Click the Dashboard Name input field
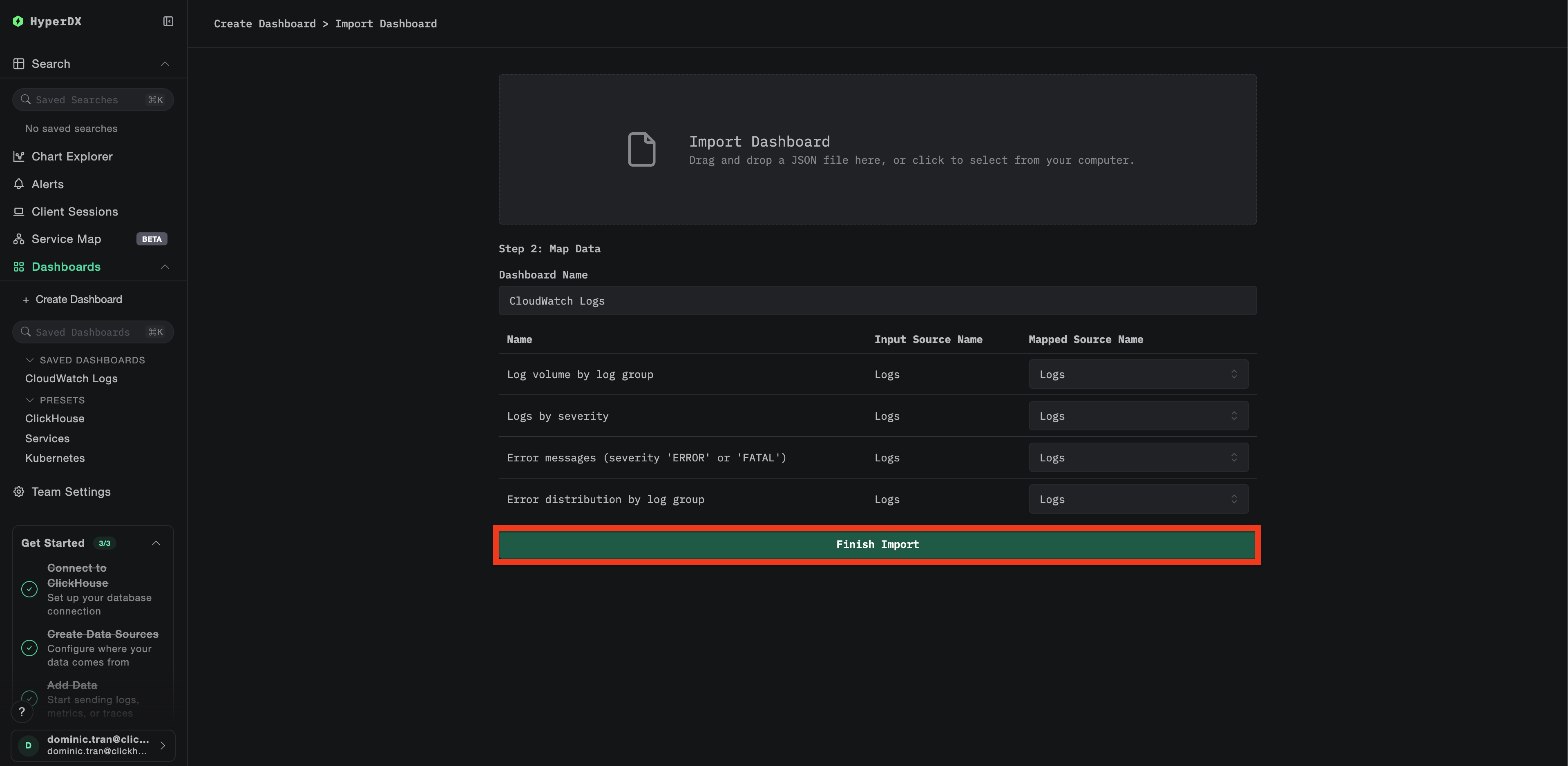1568x766 pixels. [876, 301]
